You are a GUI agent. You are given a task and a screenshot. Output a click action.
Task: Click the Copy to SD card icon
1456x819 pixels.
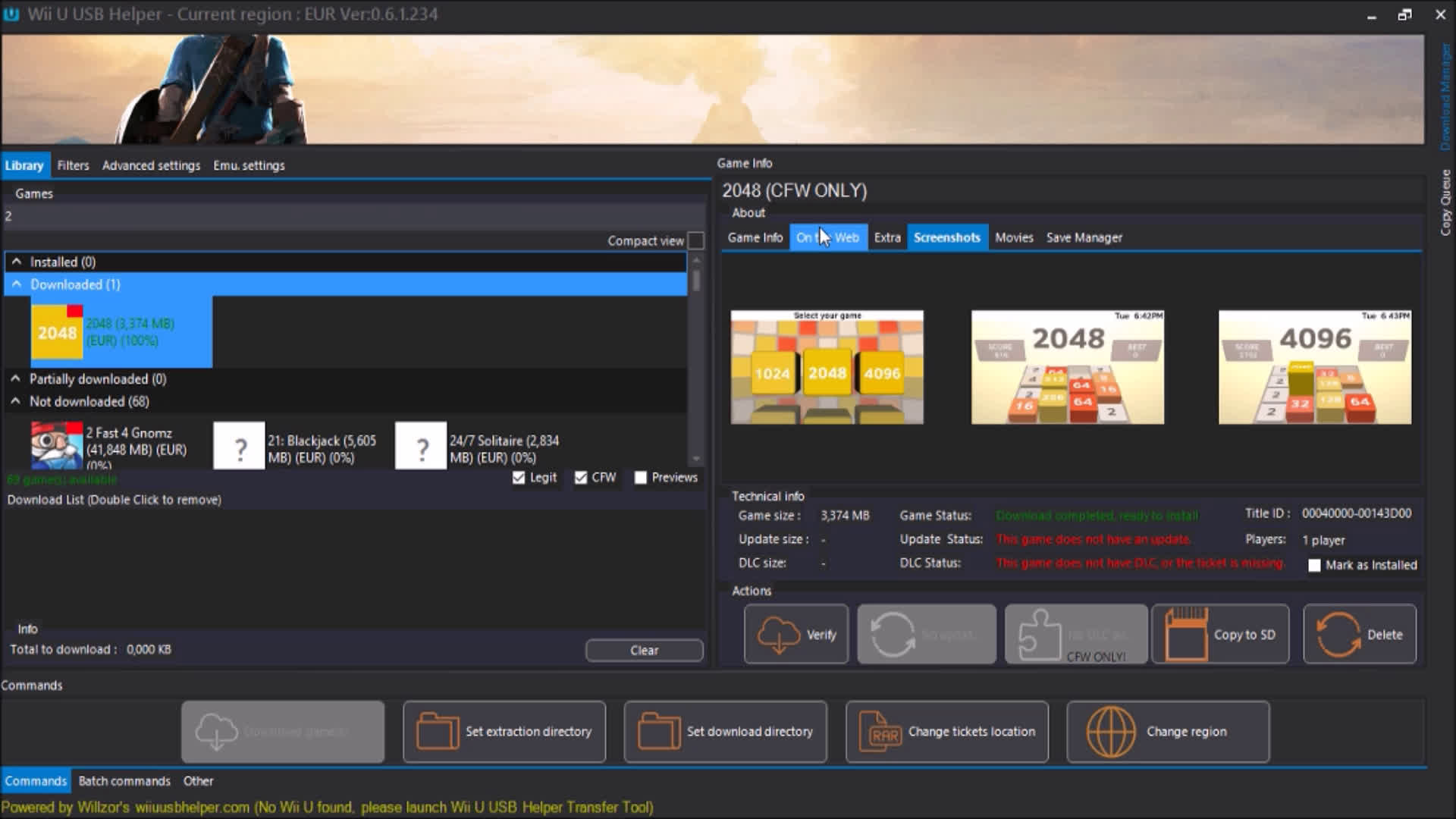[1185, 635]
